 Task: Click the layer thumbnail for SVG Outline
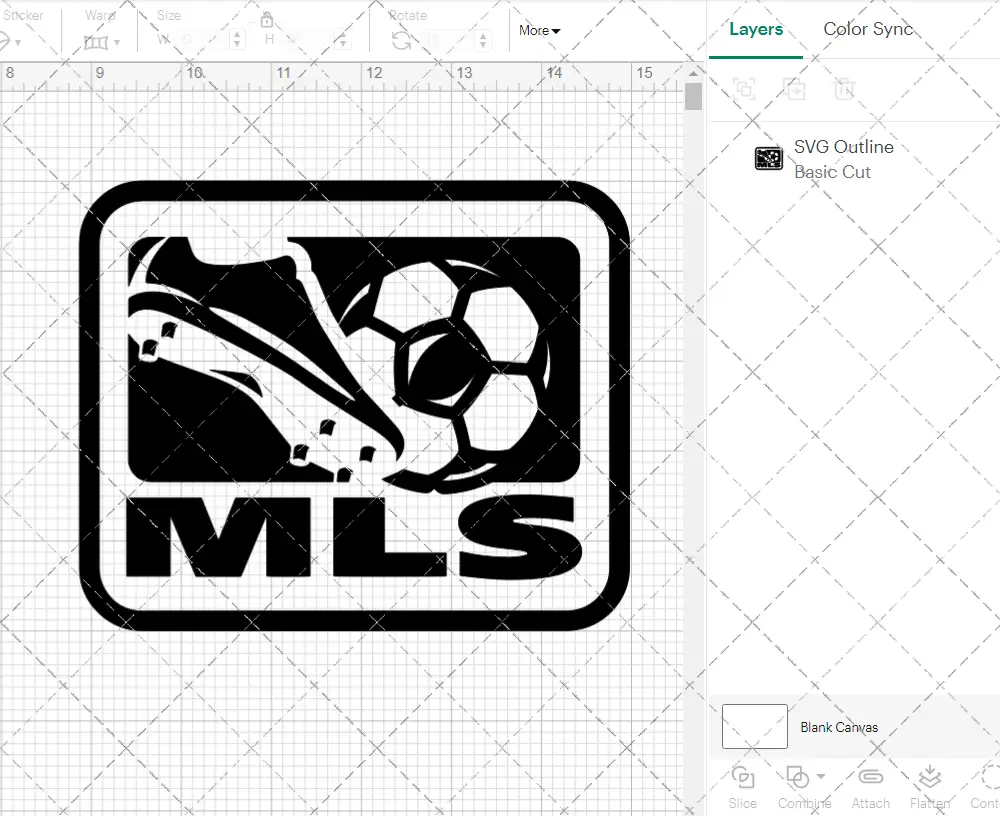click(768, 158)
